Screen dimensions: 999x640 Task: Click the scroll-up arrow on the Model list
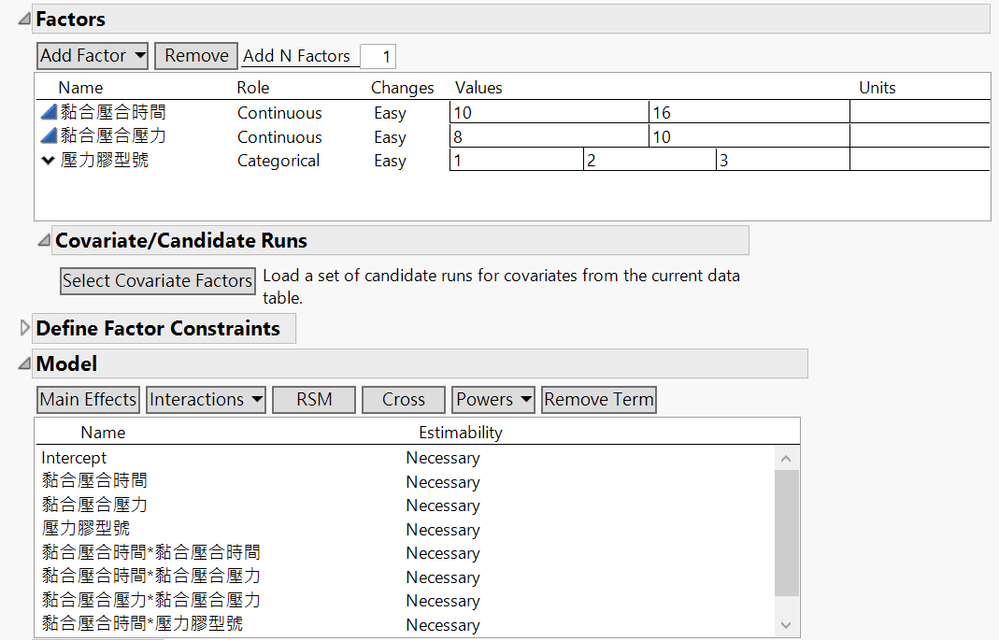tap(786, 457)
